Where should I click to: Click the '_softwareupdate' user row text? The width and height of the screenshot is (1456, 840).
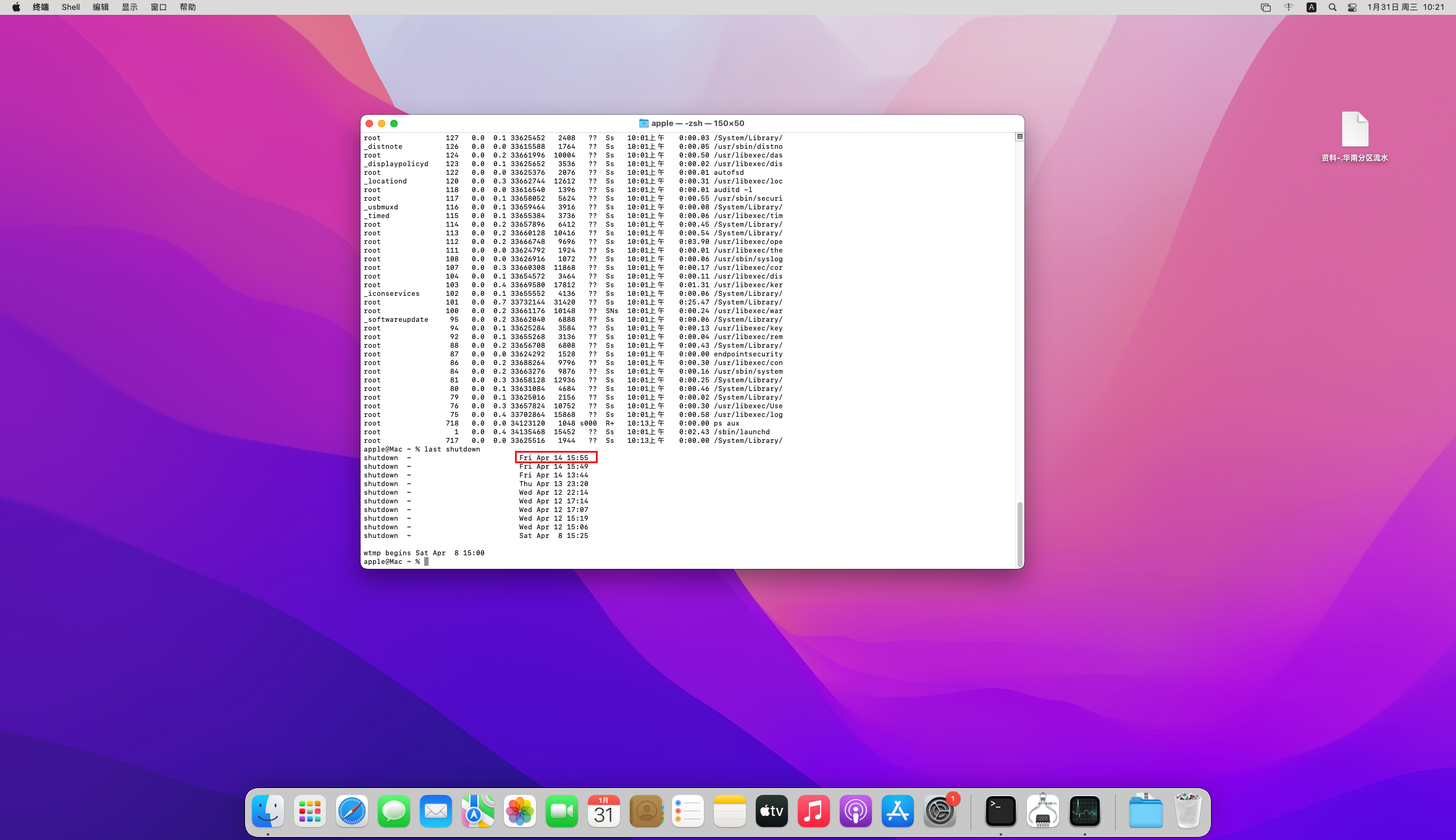pyautogui.click(x=396, y=320)
